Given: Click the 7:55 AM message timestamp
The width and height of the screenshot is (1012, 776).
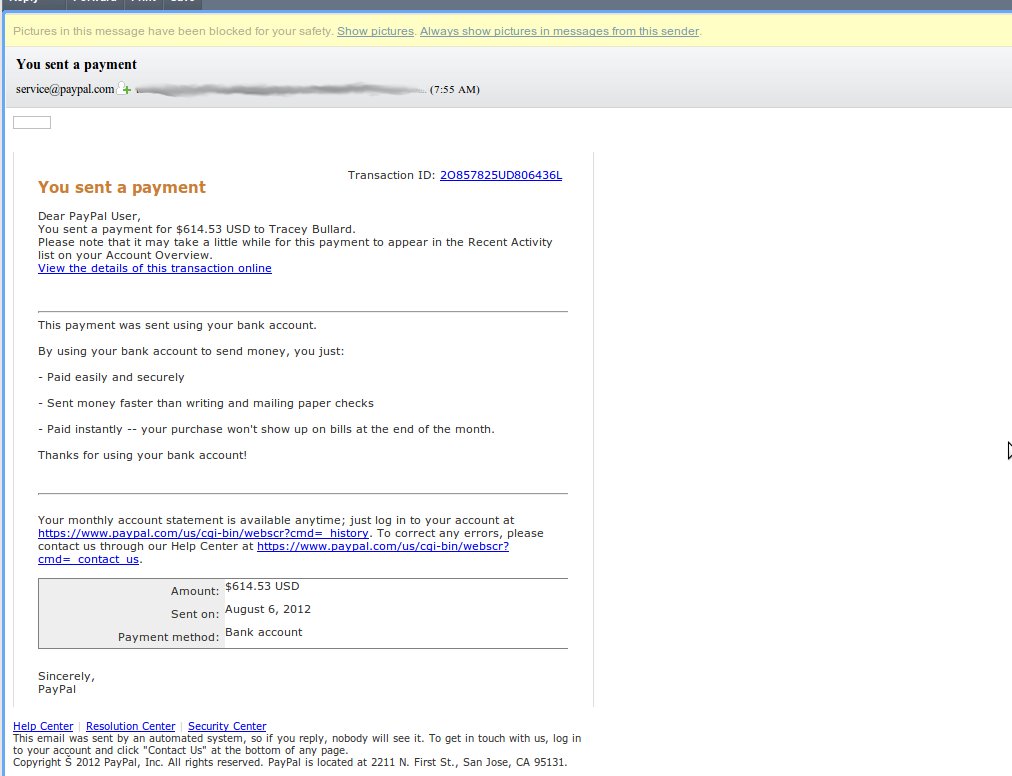Looking at the screenshot, I should 455,90.
